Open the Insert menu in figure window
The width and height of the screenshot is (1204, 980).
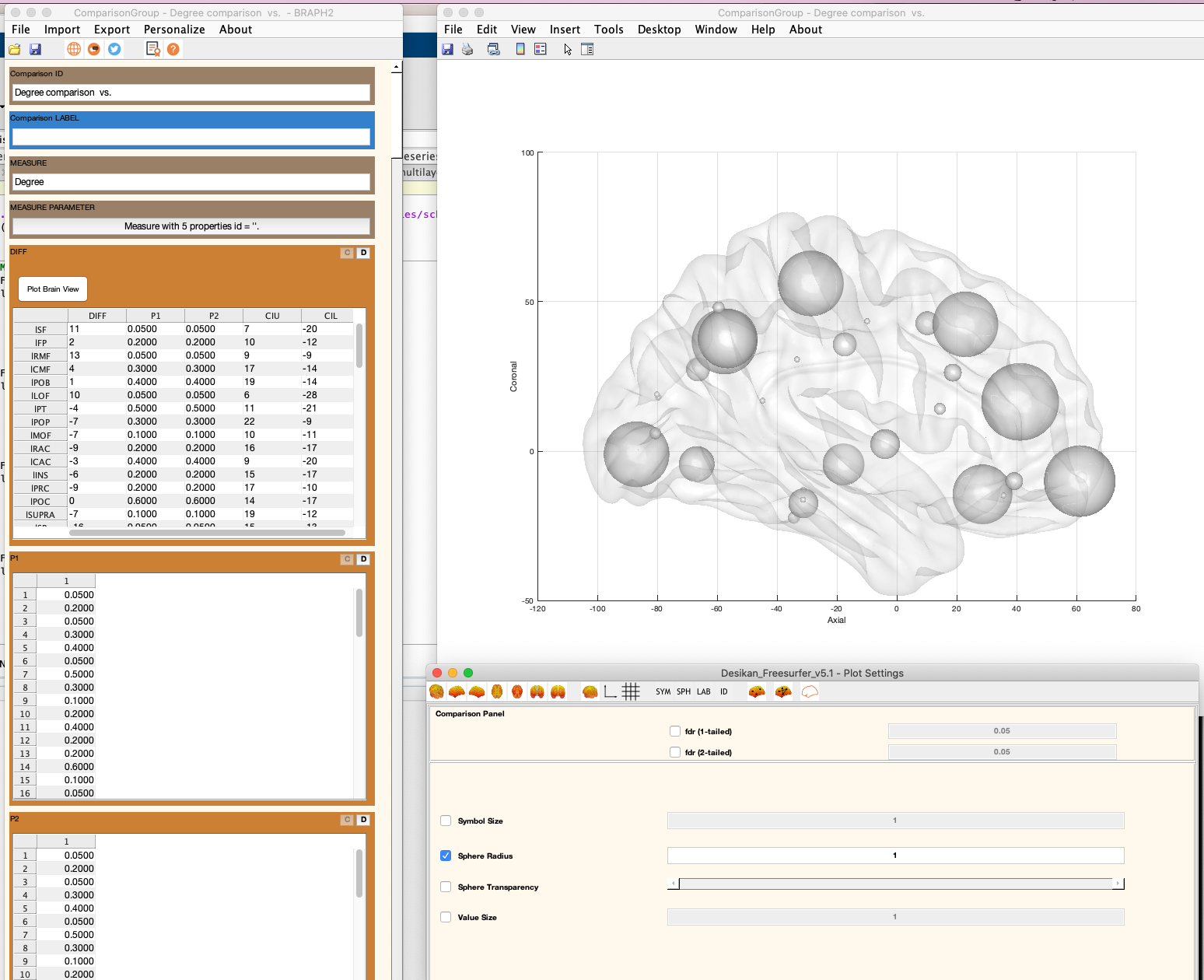click(x=565, y=30)
